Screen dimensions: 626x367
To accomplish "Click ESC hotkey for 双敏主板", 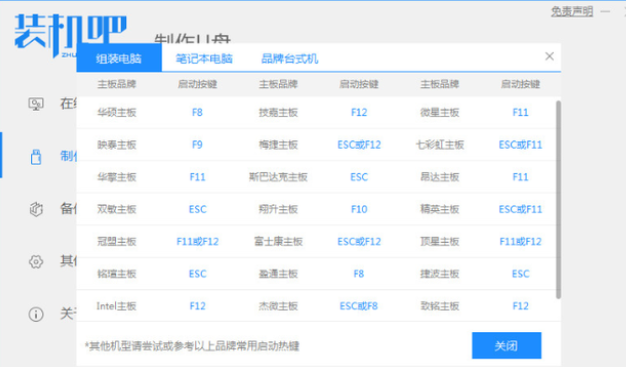I will pos(197,209).
